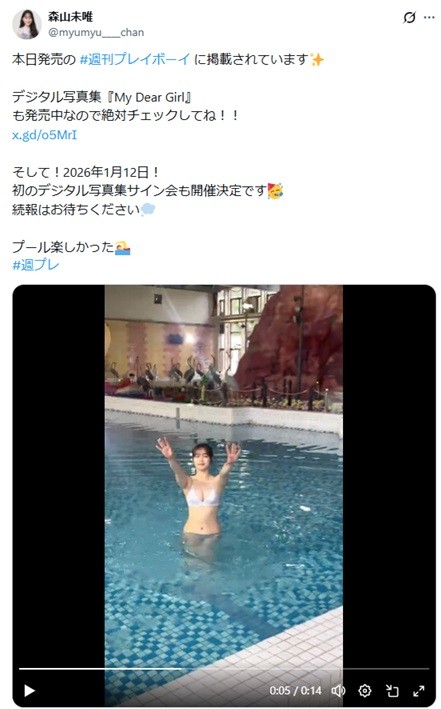The image size is (441, 709).
Task: Open the display name 森山未唯
Action: [71, 17]
